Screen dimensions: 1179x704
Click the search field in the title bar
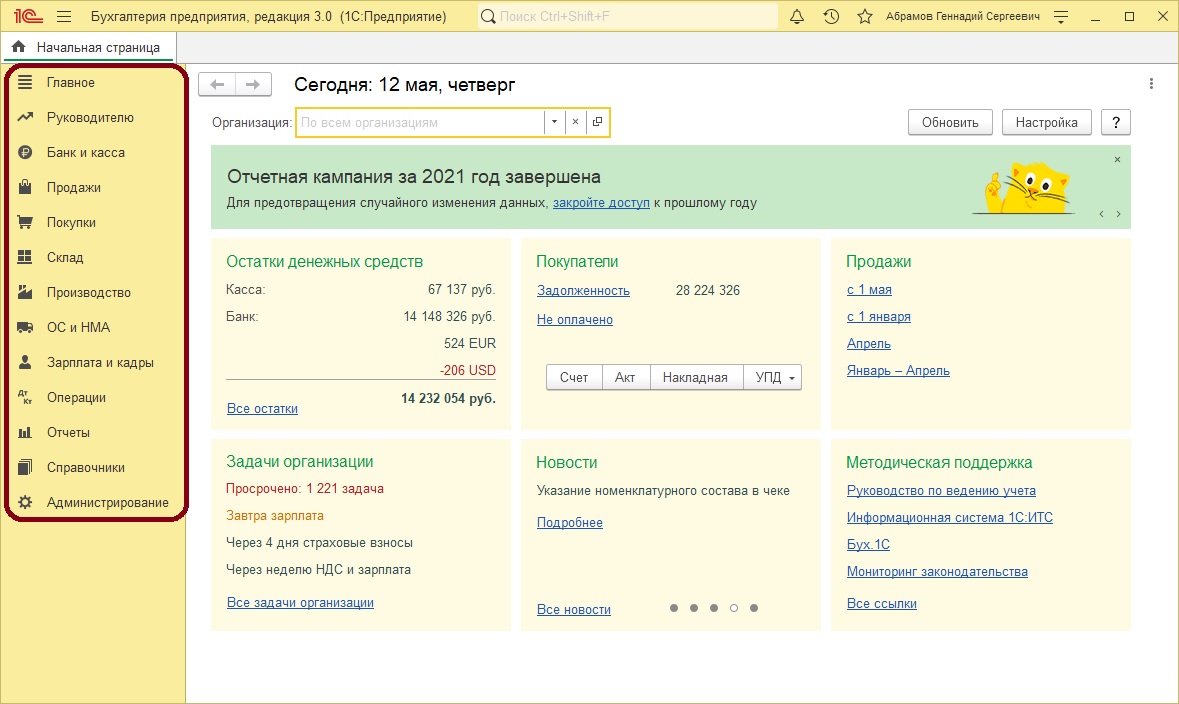[630, 17]
